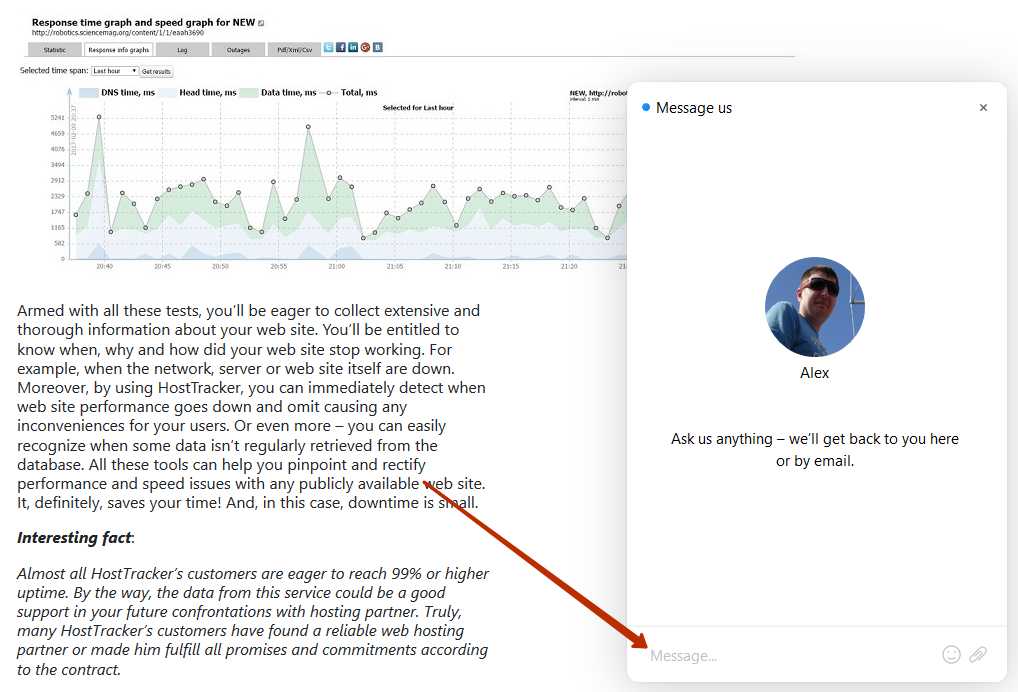
Task: Expand the Last hour time span dropdown
Action: coord(115,71)
